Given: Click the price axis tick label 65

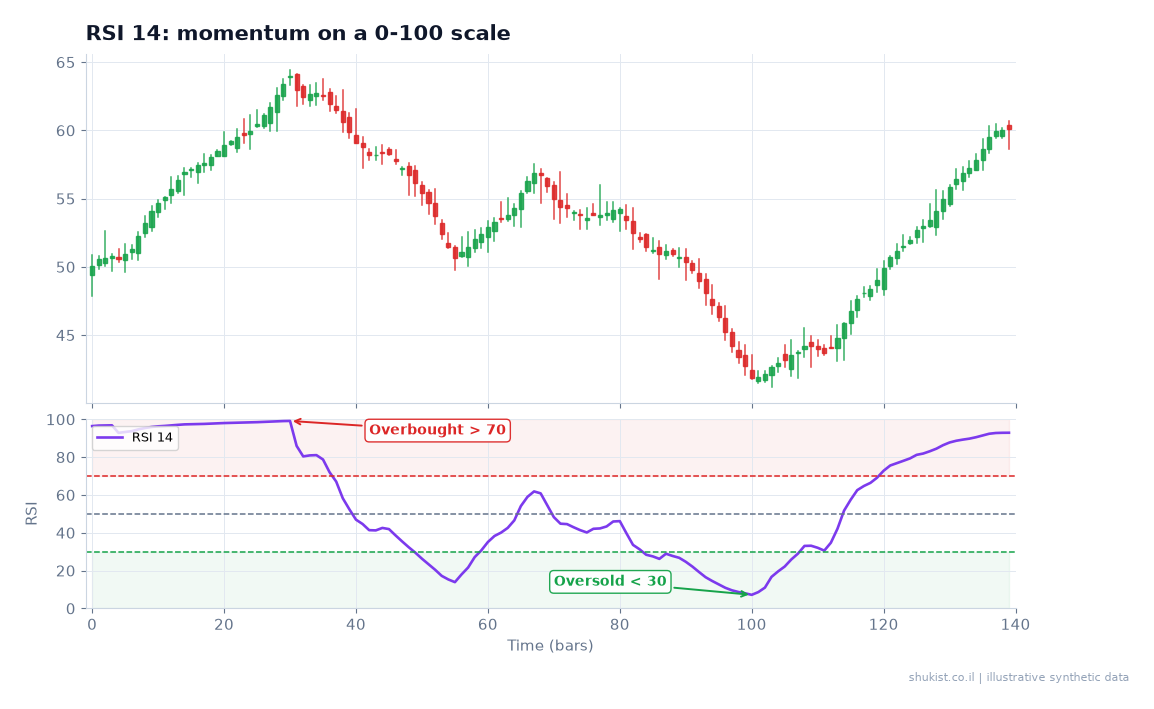Looking at the screenshot, I should click(66, 63).
